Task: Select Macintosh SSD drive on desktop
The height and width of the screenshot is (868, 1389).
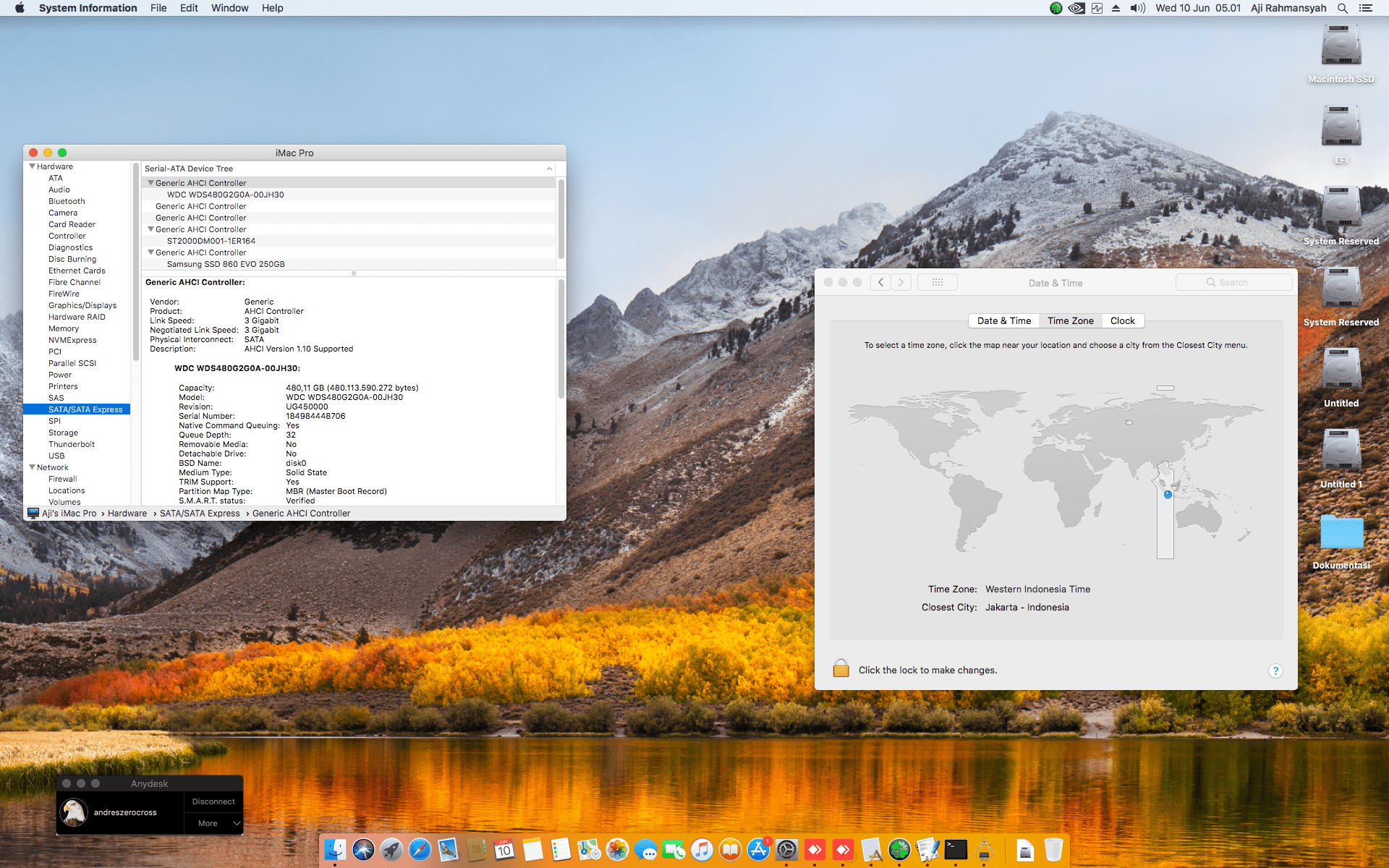Action: point(1341,54)
